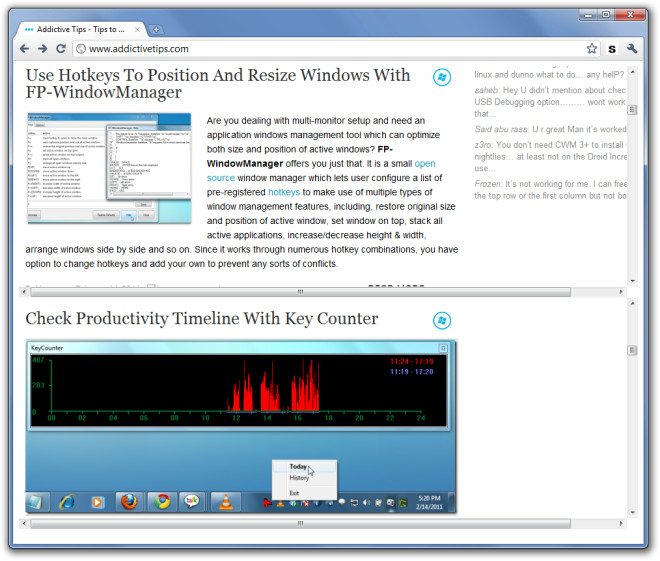Click '11:19 - 17:20' blue time range
Viewport: 660px width, 561px height.
click(x=411, y=372)
